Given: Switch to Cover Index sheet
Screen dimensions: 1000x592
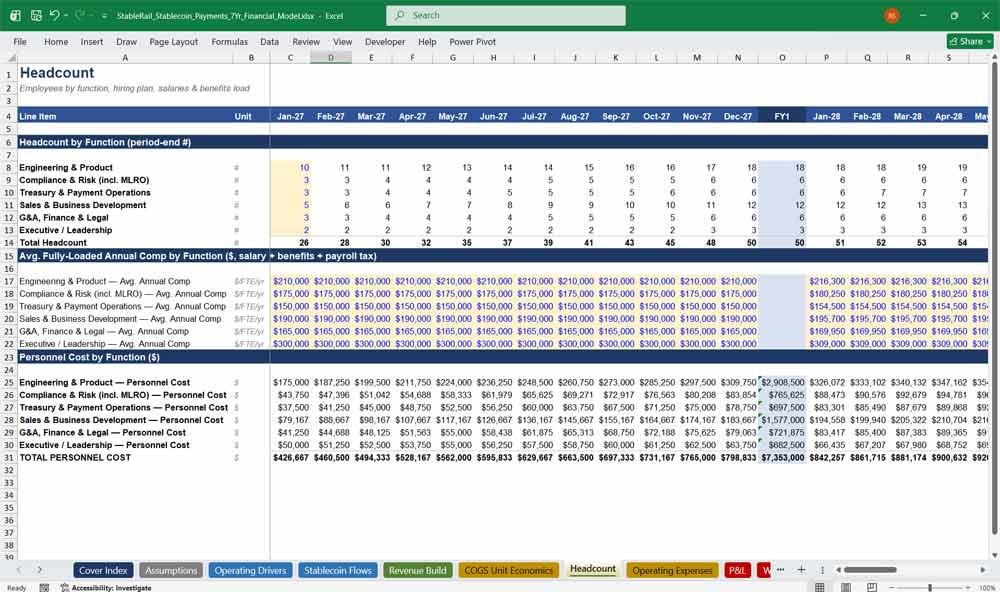Looking at the screenshot, I should 103,570.
